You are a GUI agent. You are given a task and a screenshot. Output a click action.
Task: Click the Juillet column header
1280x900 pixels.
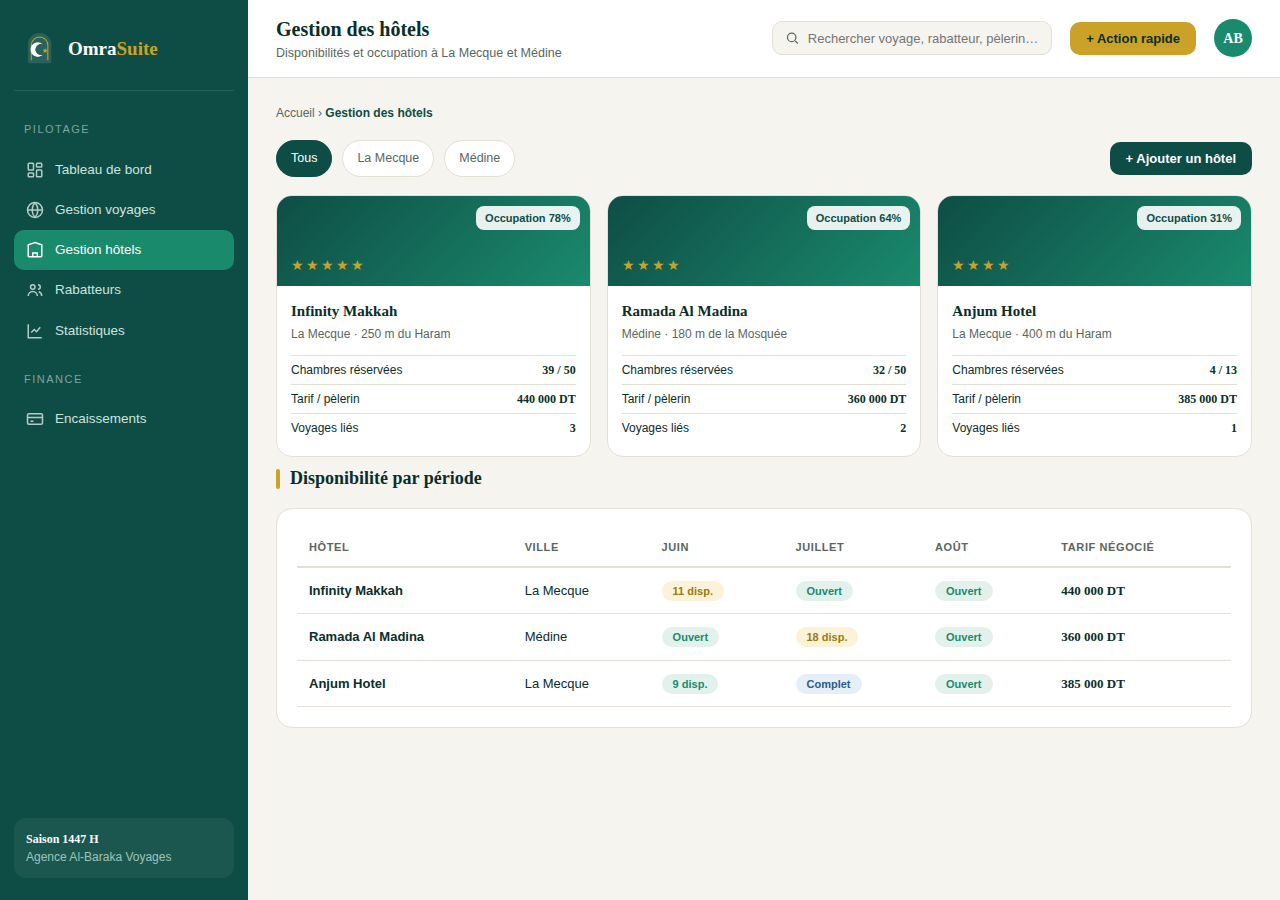[820, 547]
